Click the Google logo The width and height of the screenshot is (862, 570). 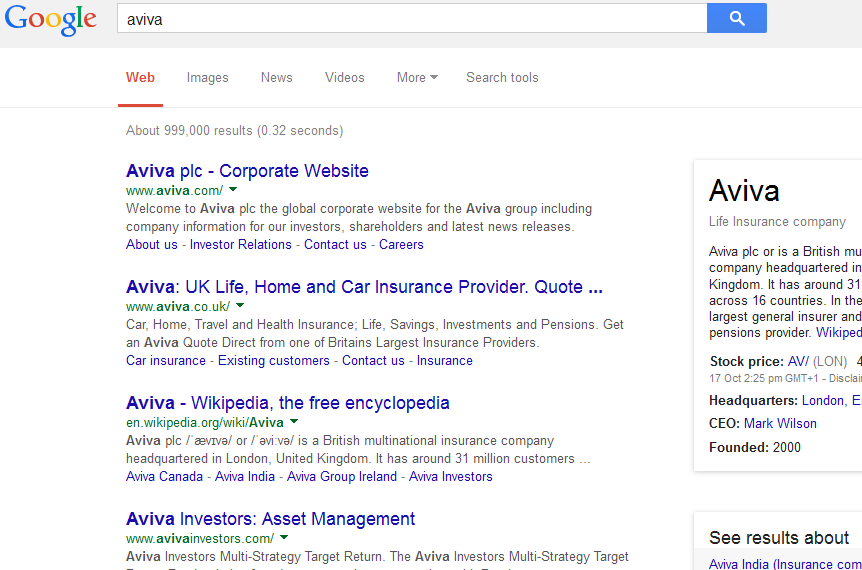(x=51, y=20)
